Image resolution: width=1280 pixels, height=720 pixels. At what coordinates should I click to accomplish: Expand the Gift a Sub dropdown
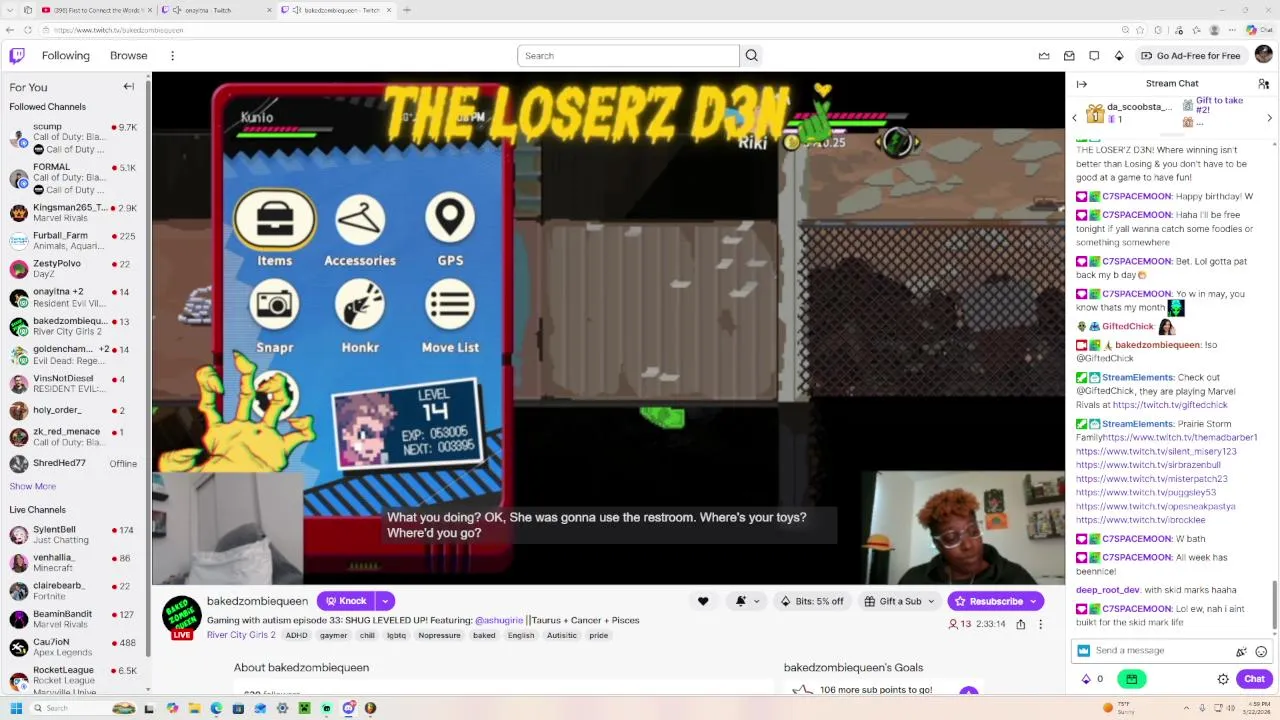[931, 601]
